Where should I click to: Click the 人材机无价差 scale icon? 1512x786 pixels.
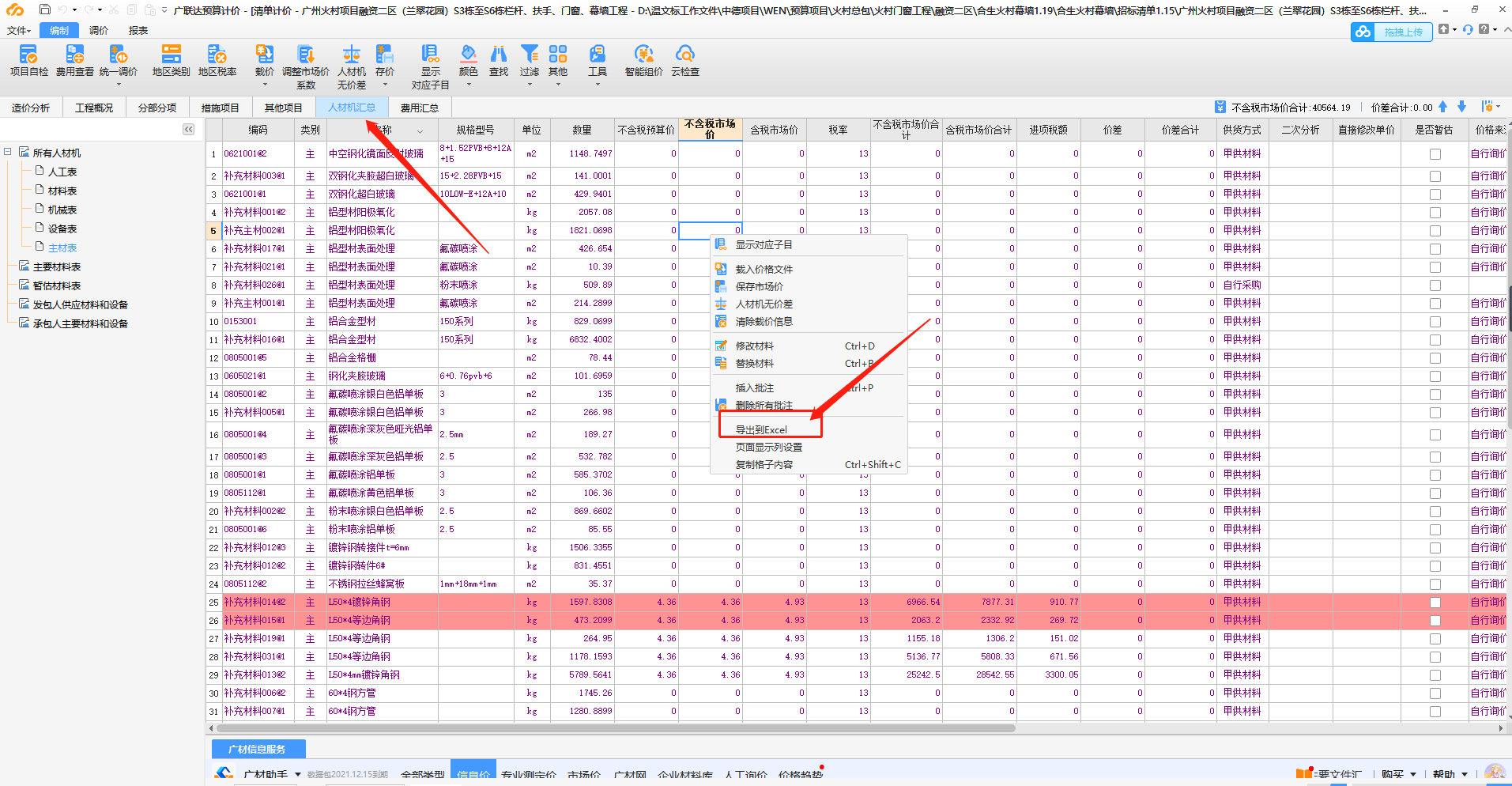pos(352,54)
